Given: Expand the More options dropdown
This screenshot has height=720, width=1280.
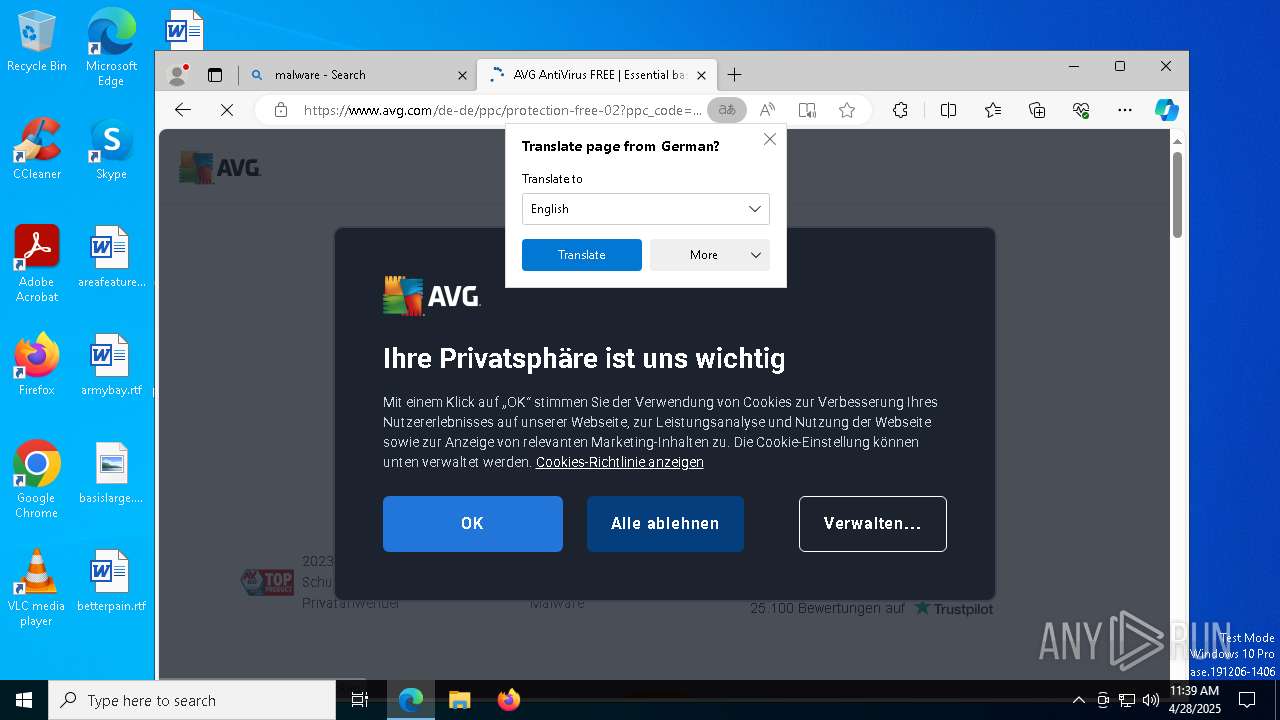Looking at the screenshot, I should pyautogui.click(x=709, y=255).
